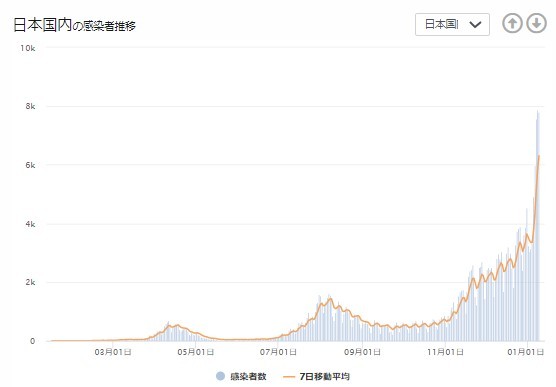Screen dimensions: 556x387
Task: Click the down arrow circle icon
Action: (536, 24)
